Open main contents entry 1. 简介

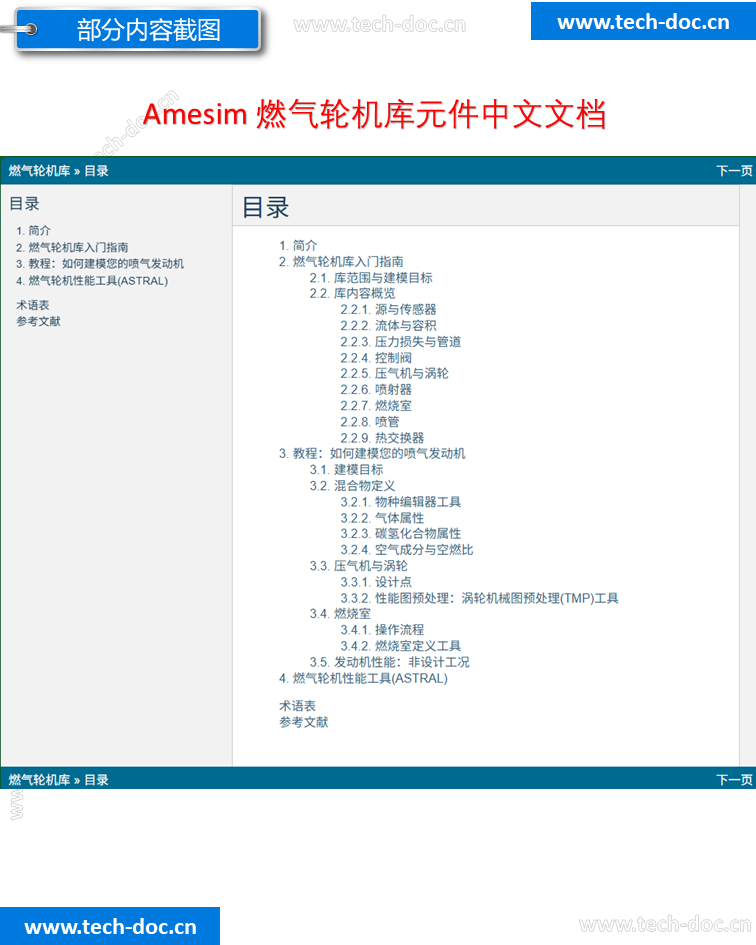(x=298, y=245)
